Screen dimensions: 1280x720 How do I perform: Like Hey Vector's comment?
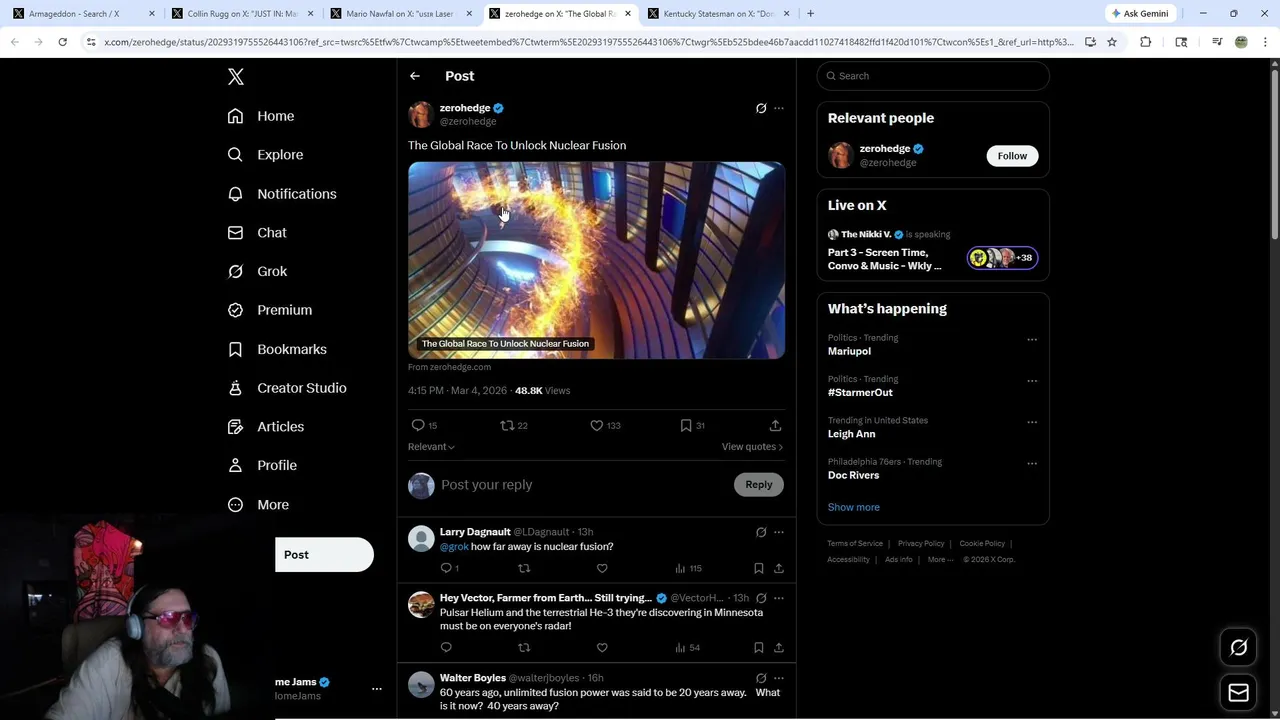coord(602,648)
